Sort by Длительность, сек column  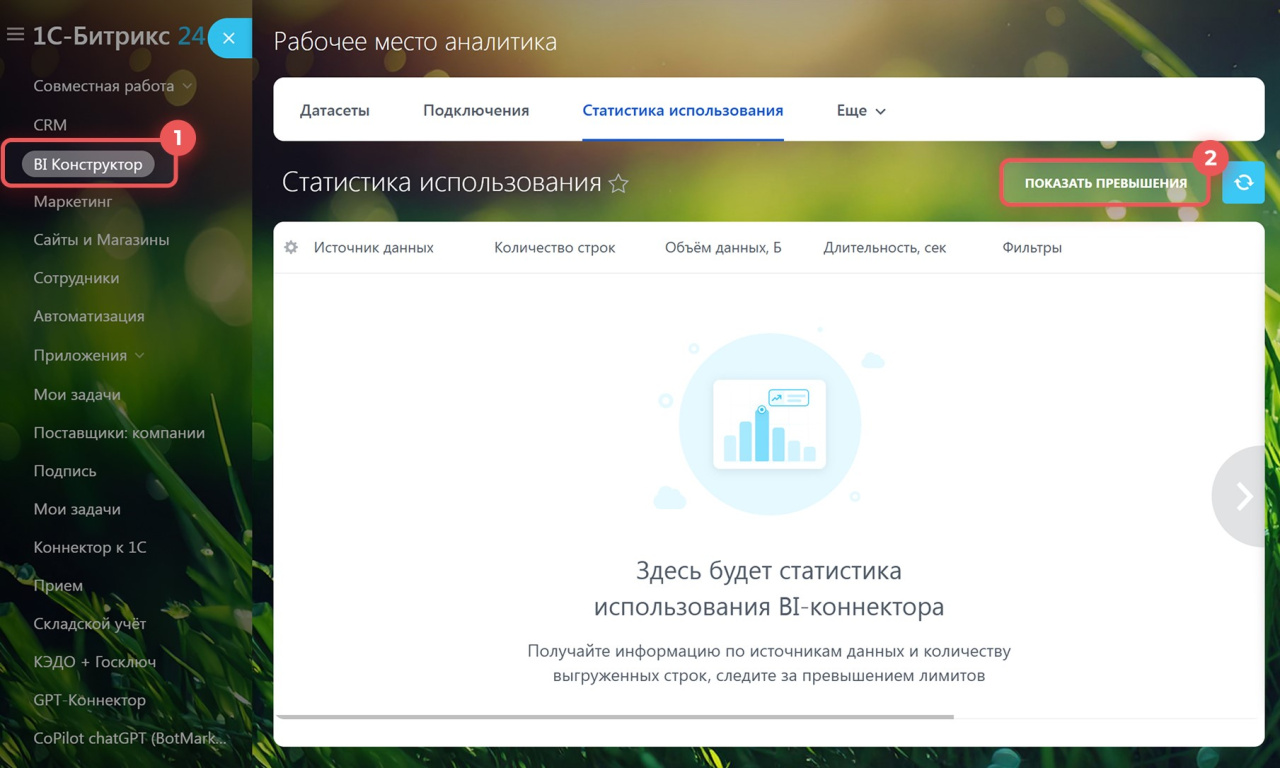point(885,247)
